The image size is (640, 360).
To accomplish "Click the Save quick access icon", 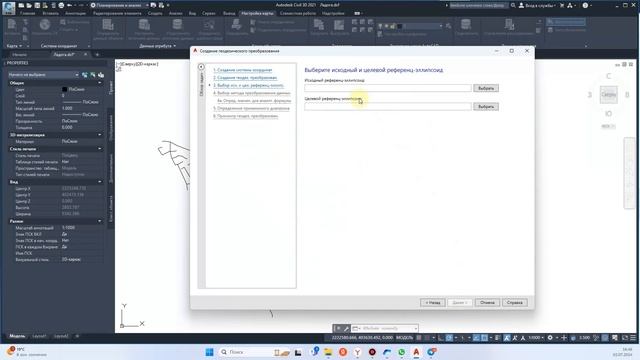I will pos(37,5).
